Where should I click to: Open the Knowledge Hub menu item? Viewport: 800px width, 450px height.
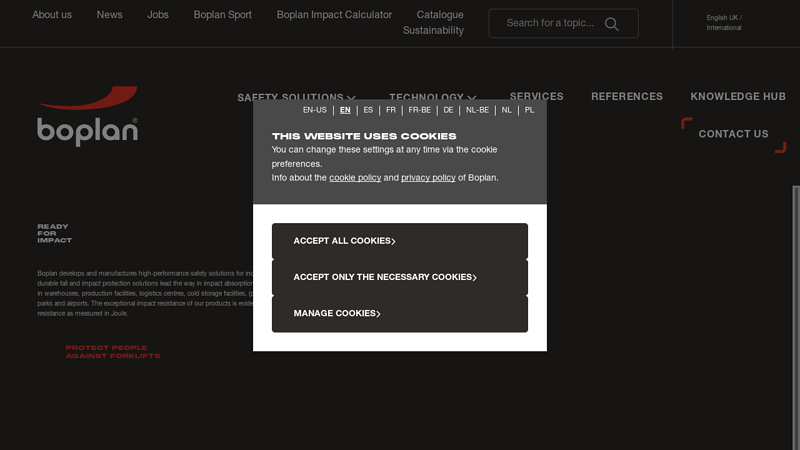coord(738,96)
